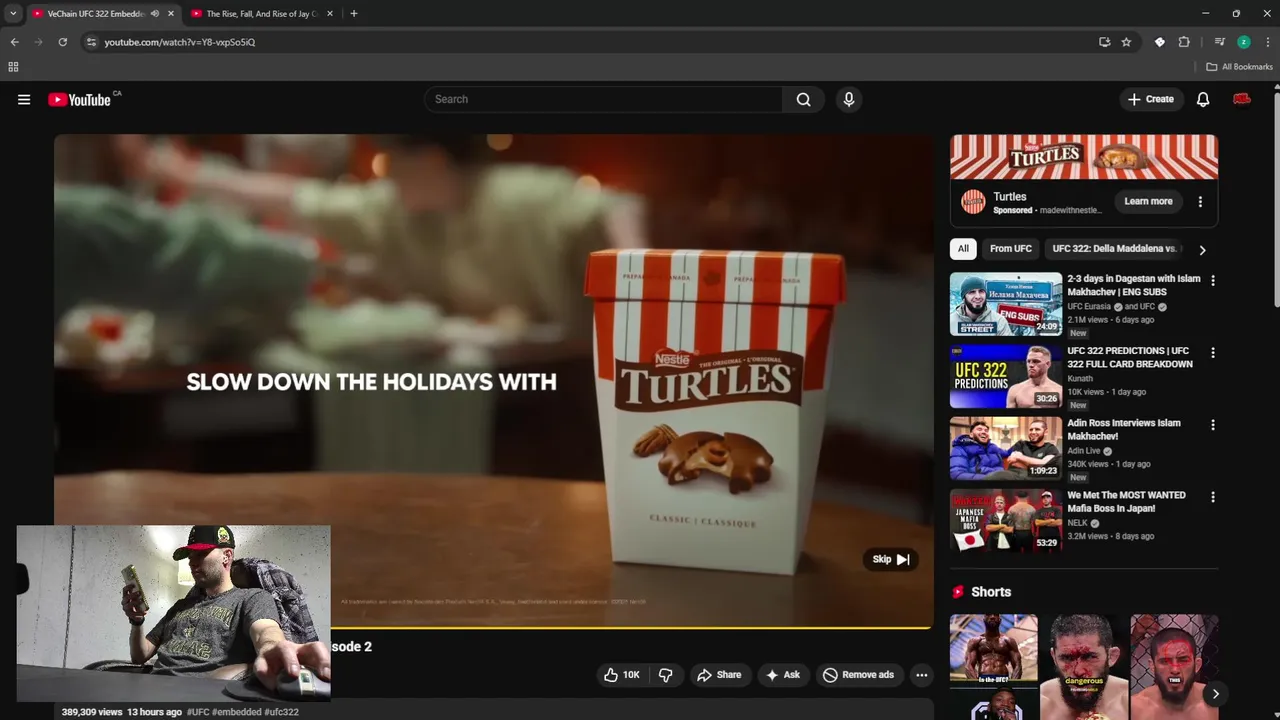
Task: View site information icon in the address bar
Action: (91, 42)
